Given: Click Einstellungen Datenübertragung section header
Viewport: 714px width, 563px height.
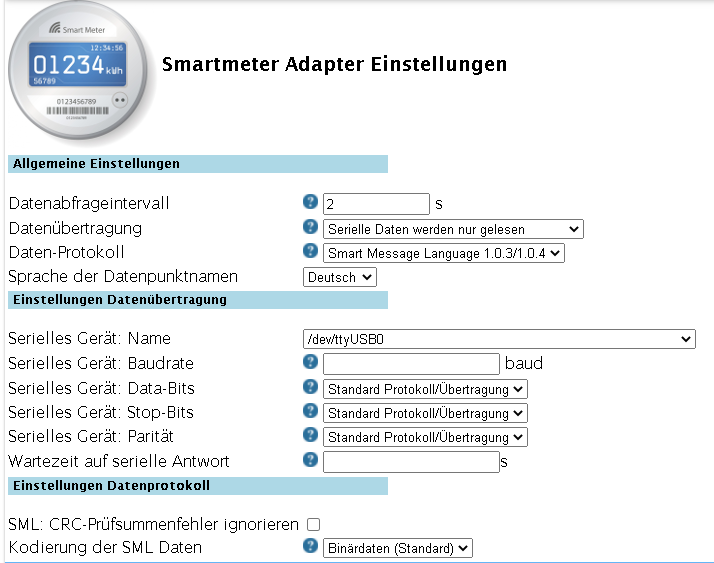Looking at the screenshot, I should pos(198,300).
